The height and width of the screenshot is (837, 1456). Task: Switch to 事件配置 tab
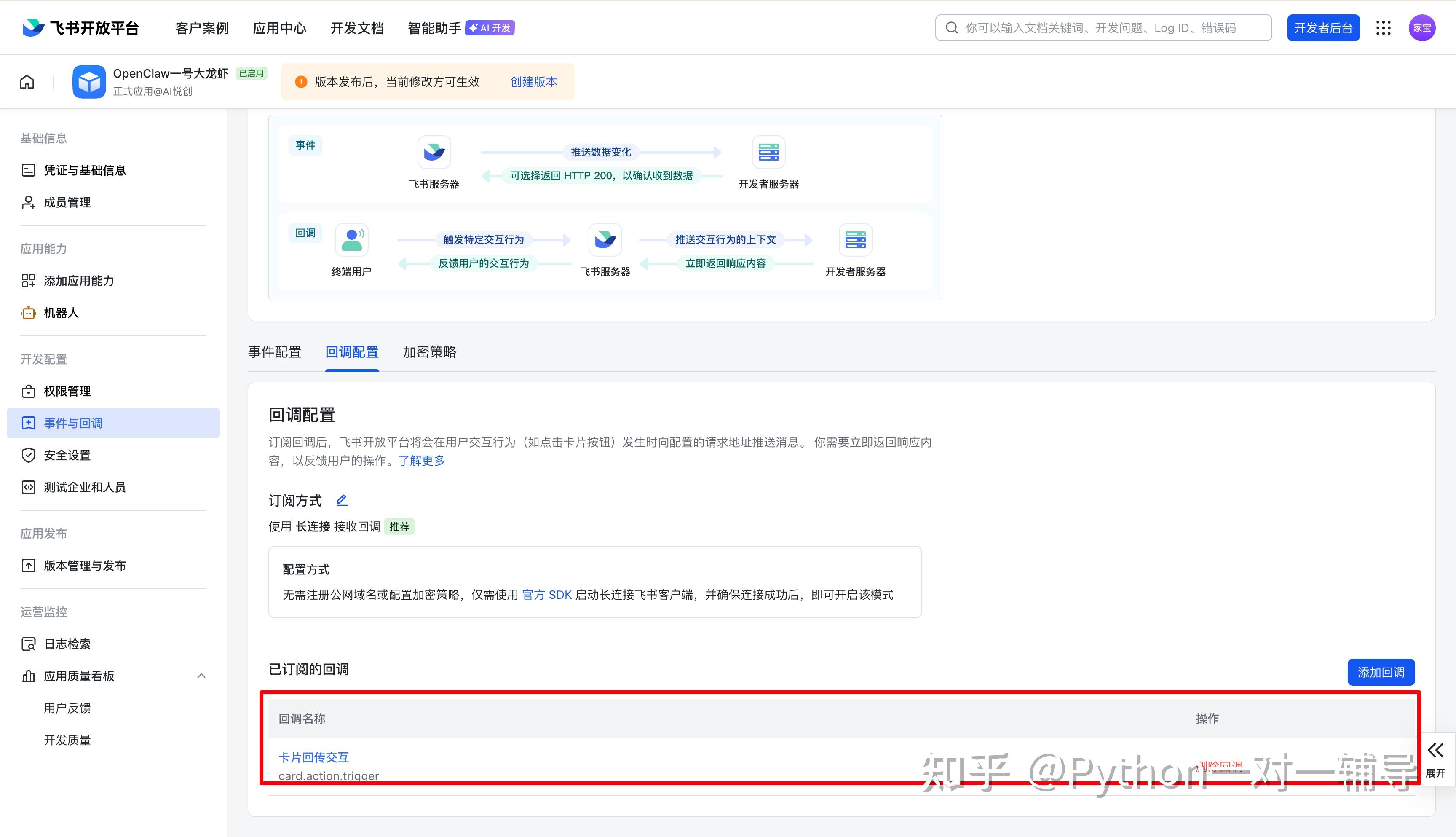275,352
